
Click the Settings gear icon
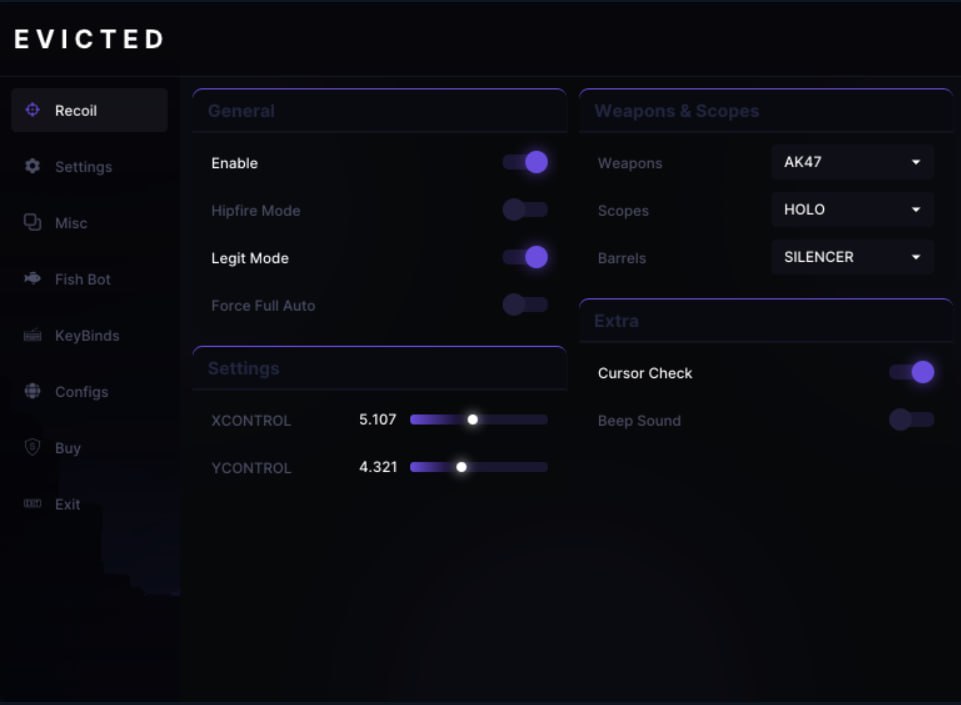tap(30, 166)
